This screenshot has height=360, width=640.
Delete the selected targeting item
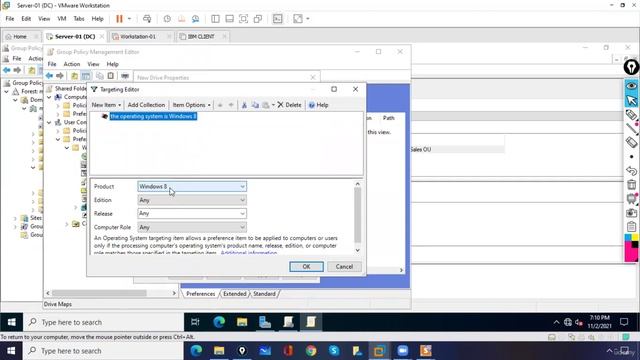(x=289, y=105)
